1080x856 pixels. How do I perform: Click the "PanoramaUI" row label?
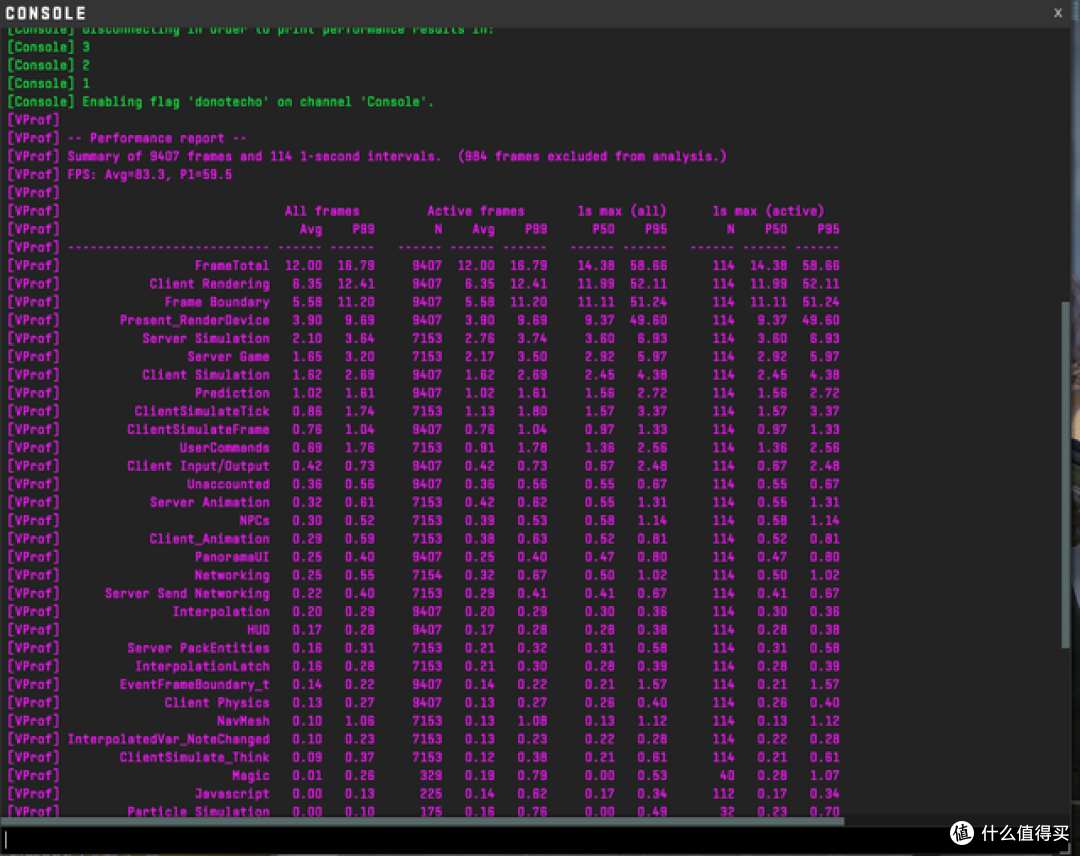point(232,557)
